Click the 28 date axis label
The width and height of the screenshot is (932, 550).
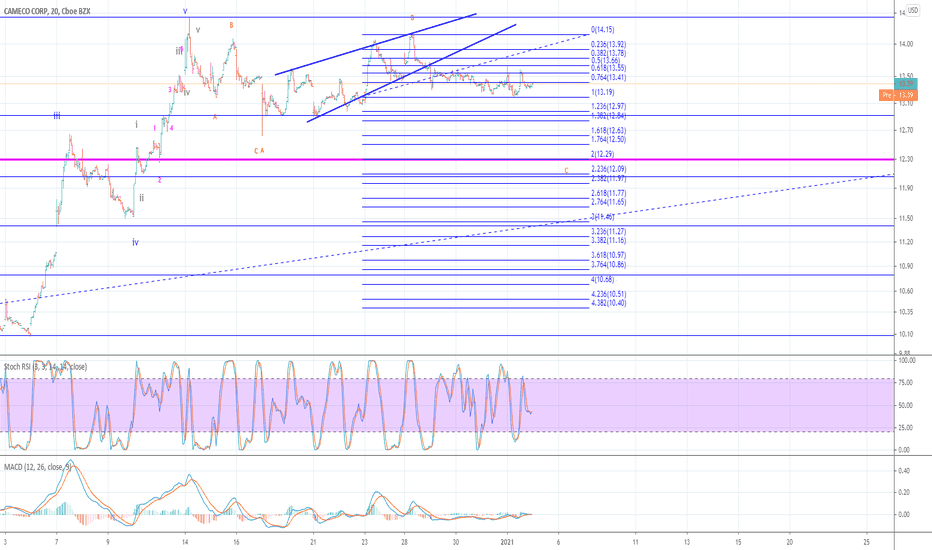point(404,542)
